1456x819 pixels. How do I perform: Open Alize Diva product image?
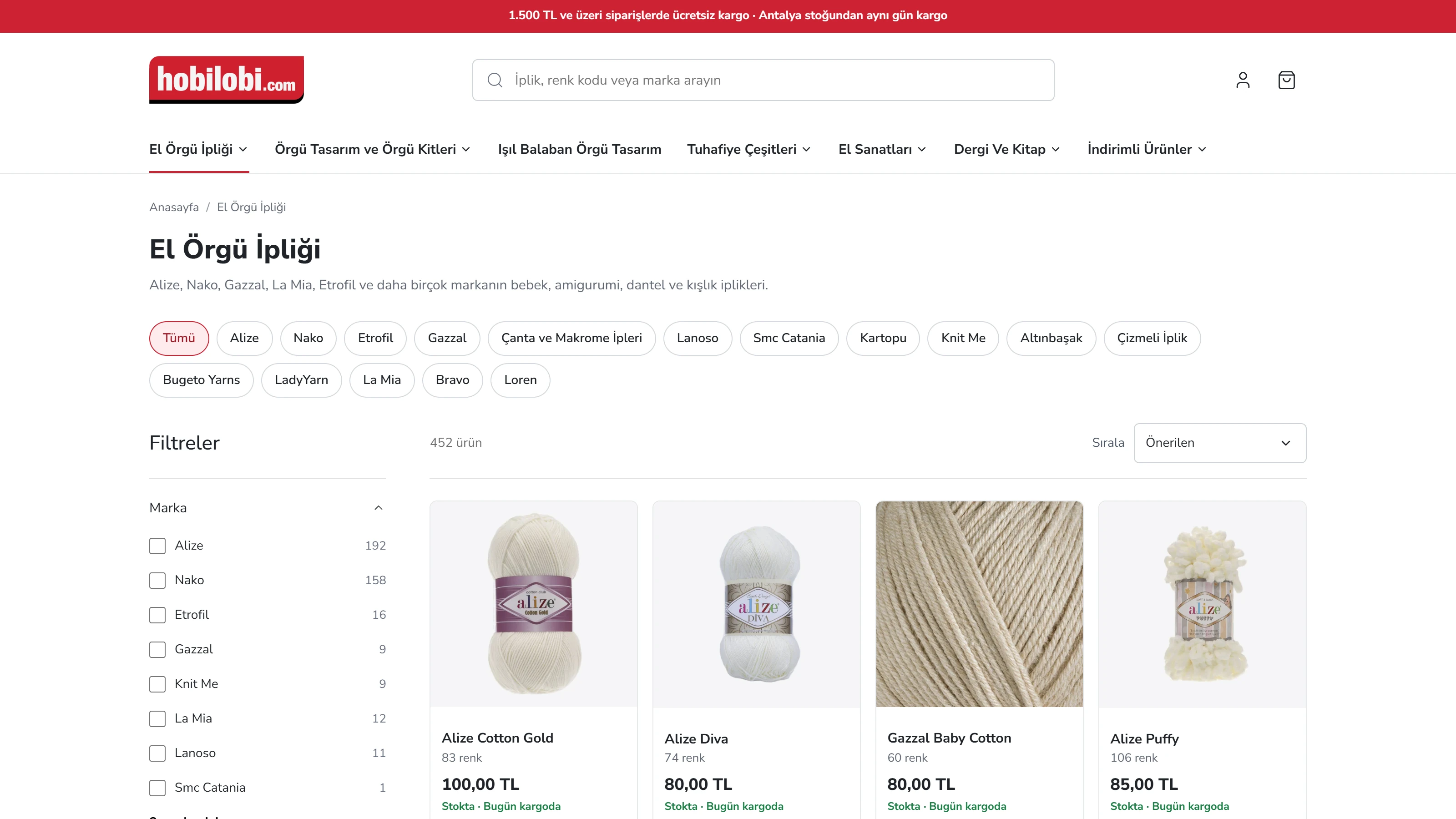click(756, 604)
